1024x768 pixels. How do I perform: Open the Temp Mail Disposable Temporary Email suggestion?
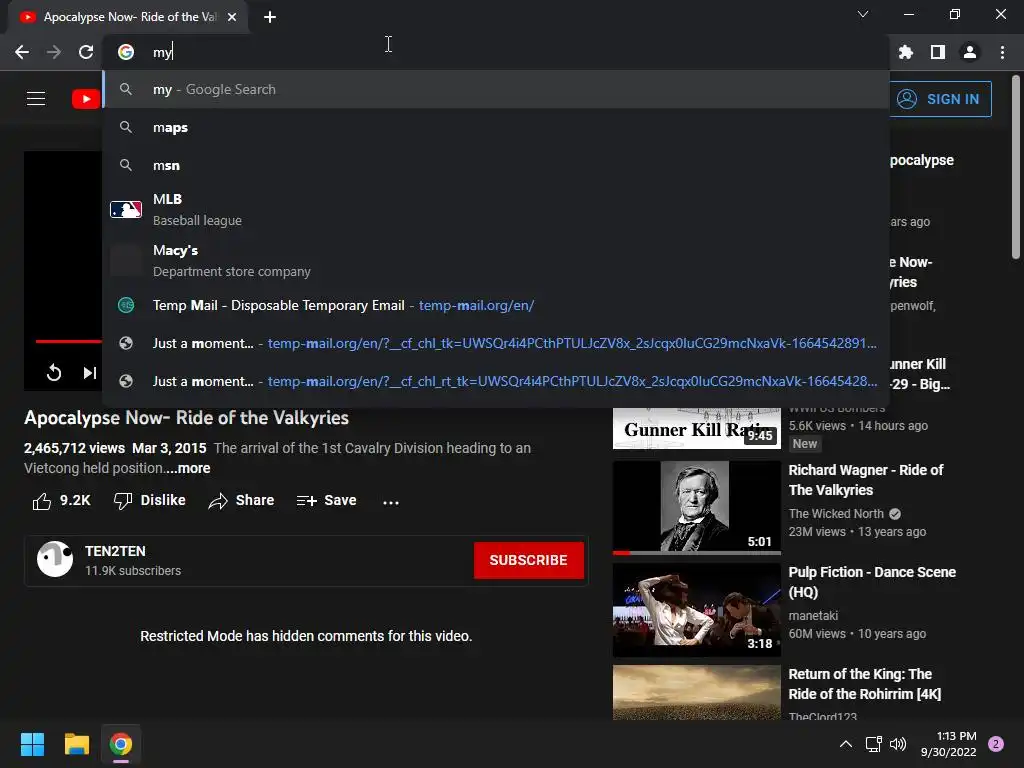[x=496, y=305]
